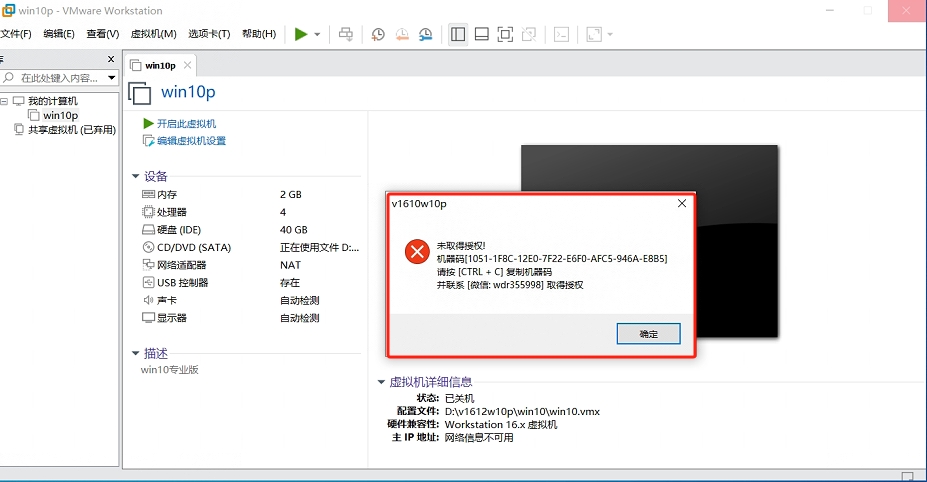The height and width of the screenshot is (482, 927).
Task: Click the hard disk icon beside 硬盘
Action: pos(148,229)
